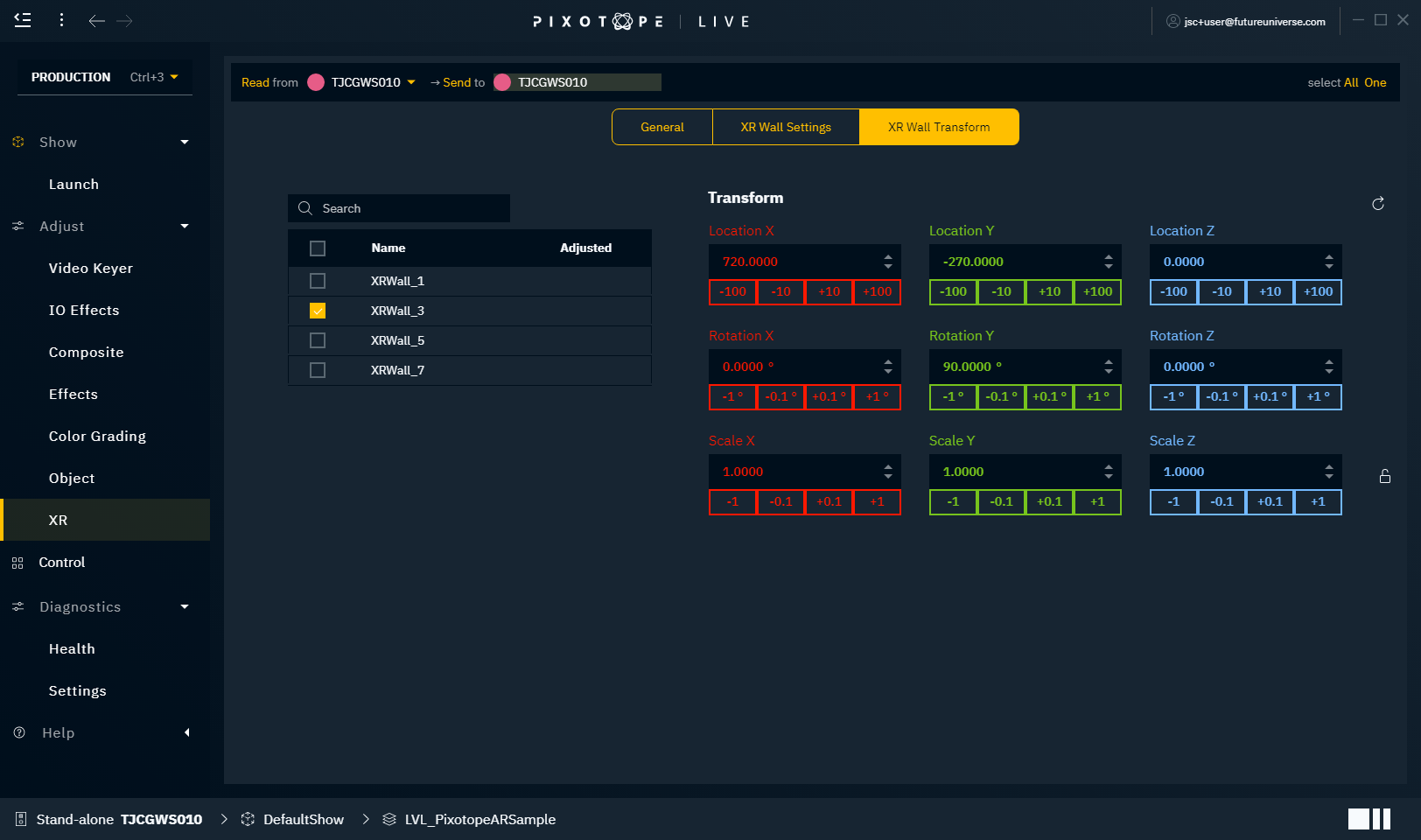Click the search magnifier icon

305,208
